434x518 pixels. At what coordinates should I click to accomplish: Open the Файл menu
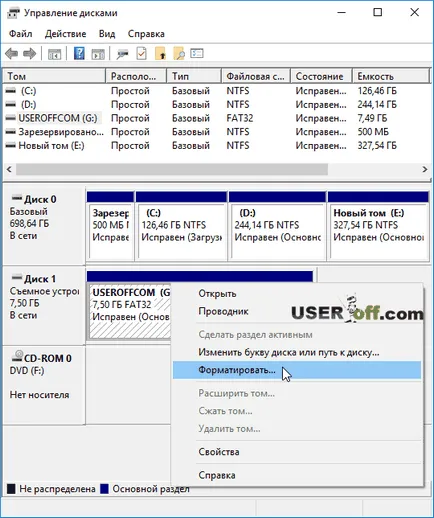[20, 34]
